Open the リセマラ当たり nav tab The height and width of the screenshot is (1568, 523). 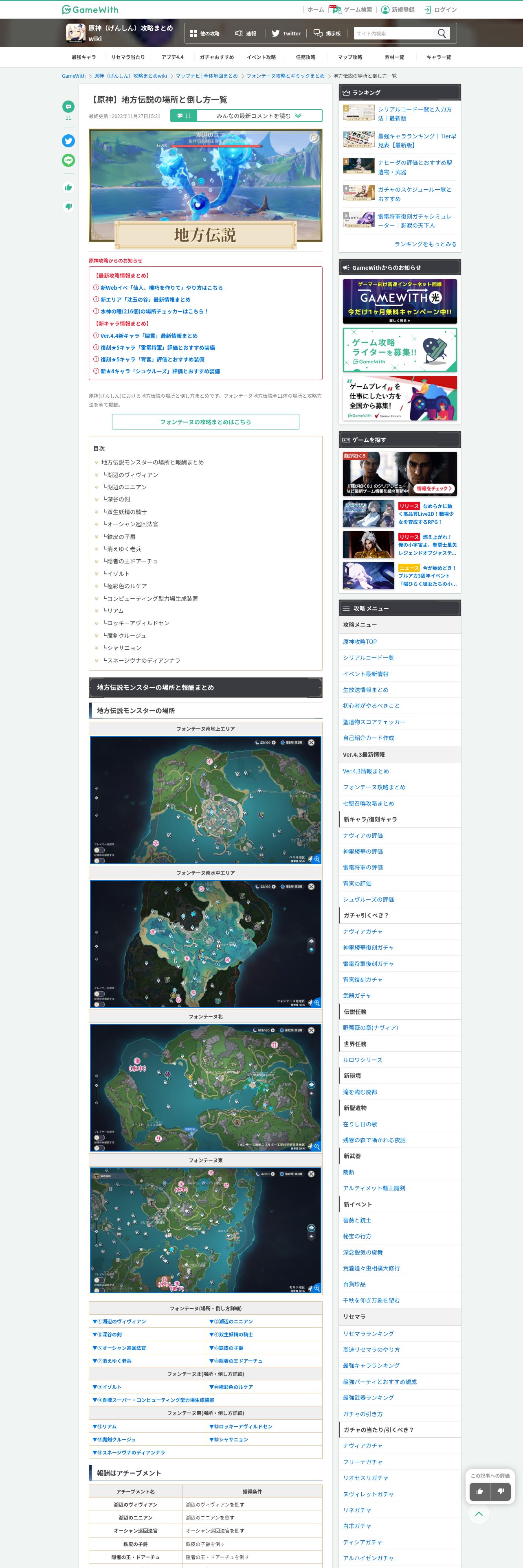click(128, 57)
